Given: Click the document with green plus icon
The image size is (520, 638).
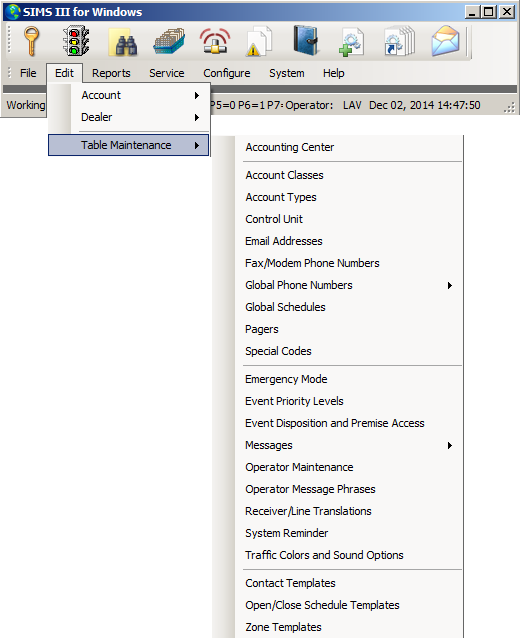Looking at the screenshot, I should pyautogui.click(x=352, y=42).
